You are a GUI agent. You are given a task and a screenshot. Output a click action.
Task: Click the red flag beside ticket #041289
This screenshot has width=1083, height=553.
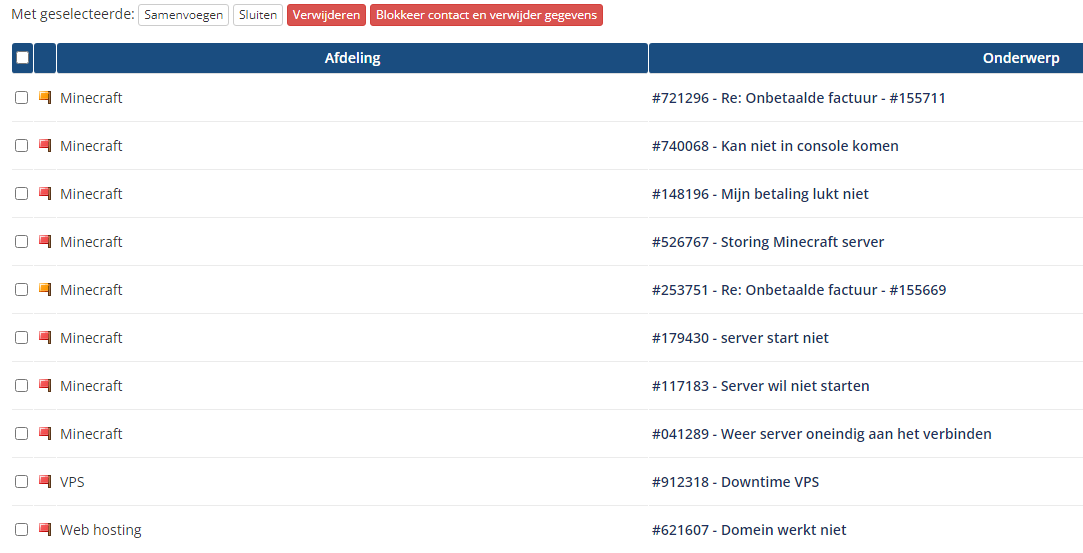point(45,434)
